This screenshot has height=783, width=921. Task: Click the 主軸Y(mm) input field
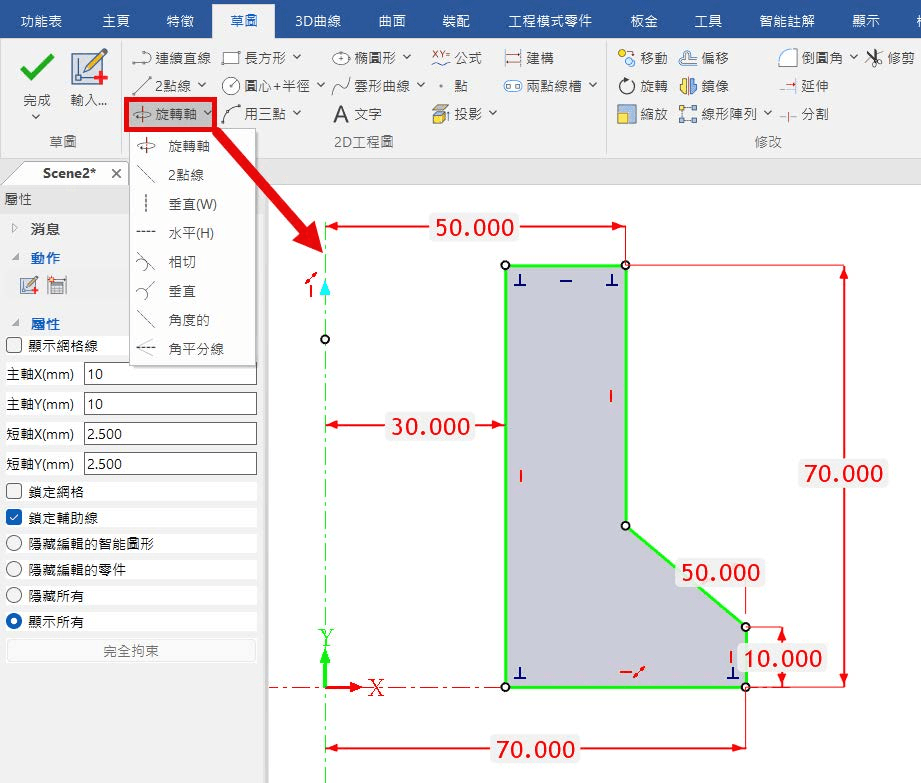click(170, 404)
